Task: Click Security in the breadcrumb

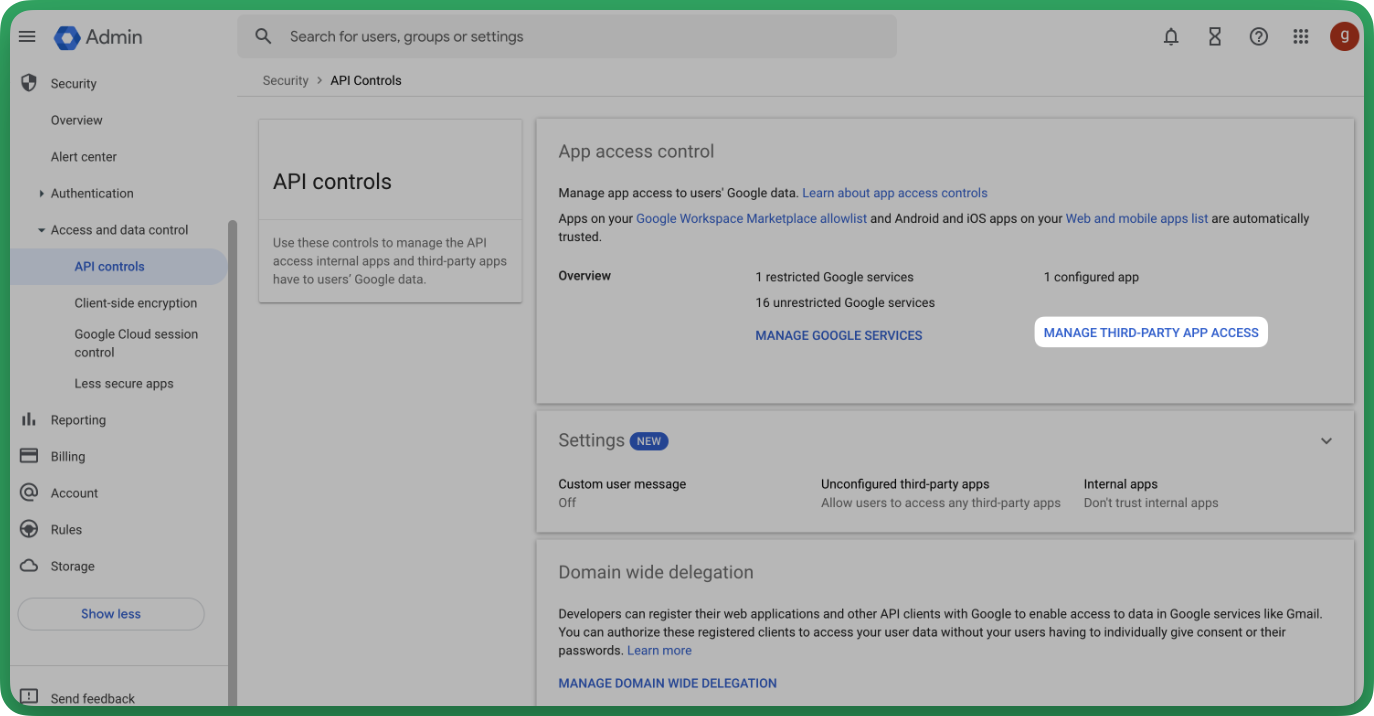Action: point(286,81)
